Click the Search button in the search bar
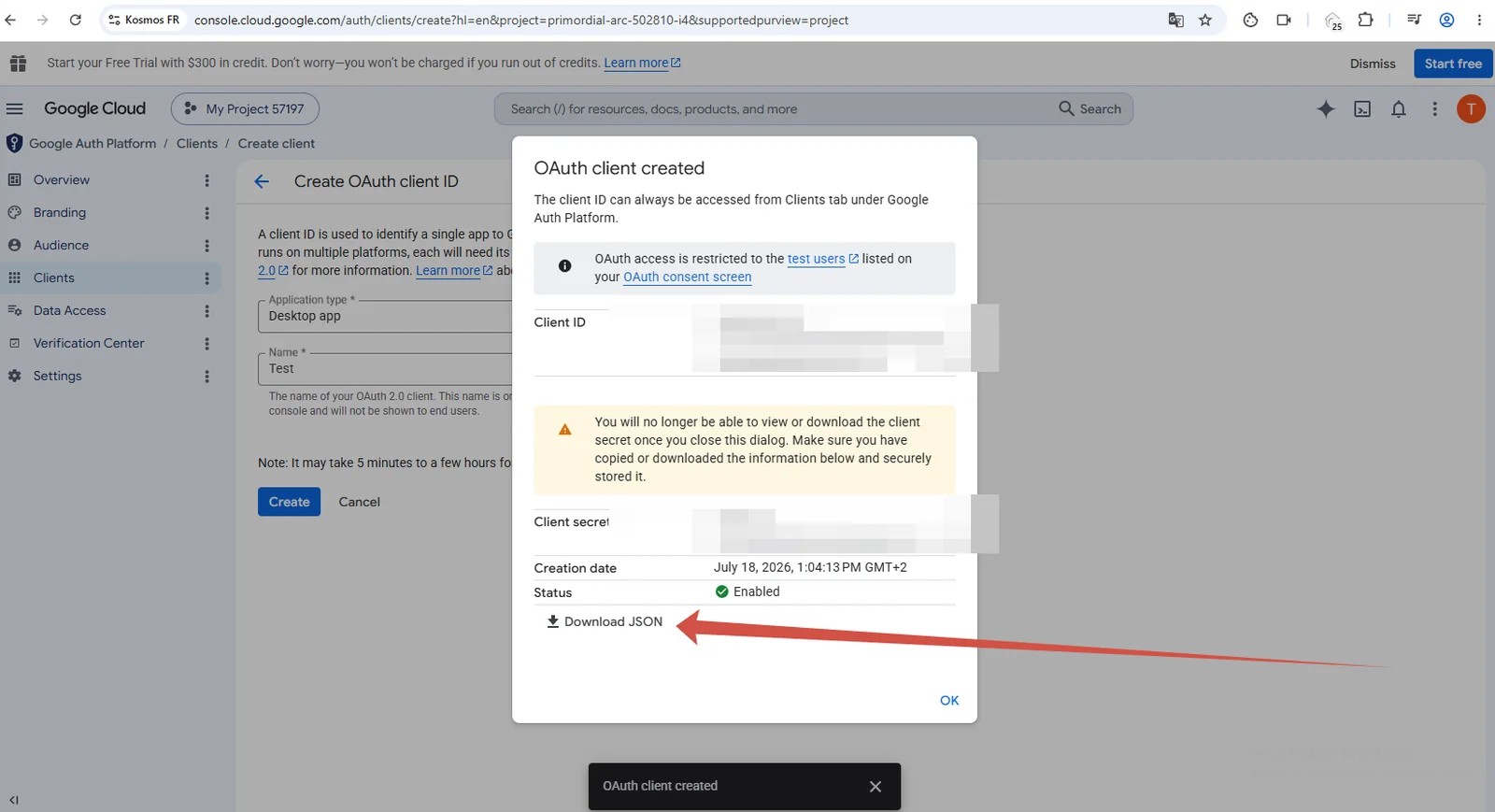The image size is (1495, 812). point(1090,108)
